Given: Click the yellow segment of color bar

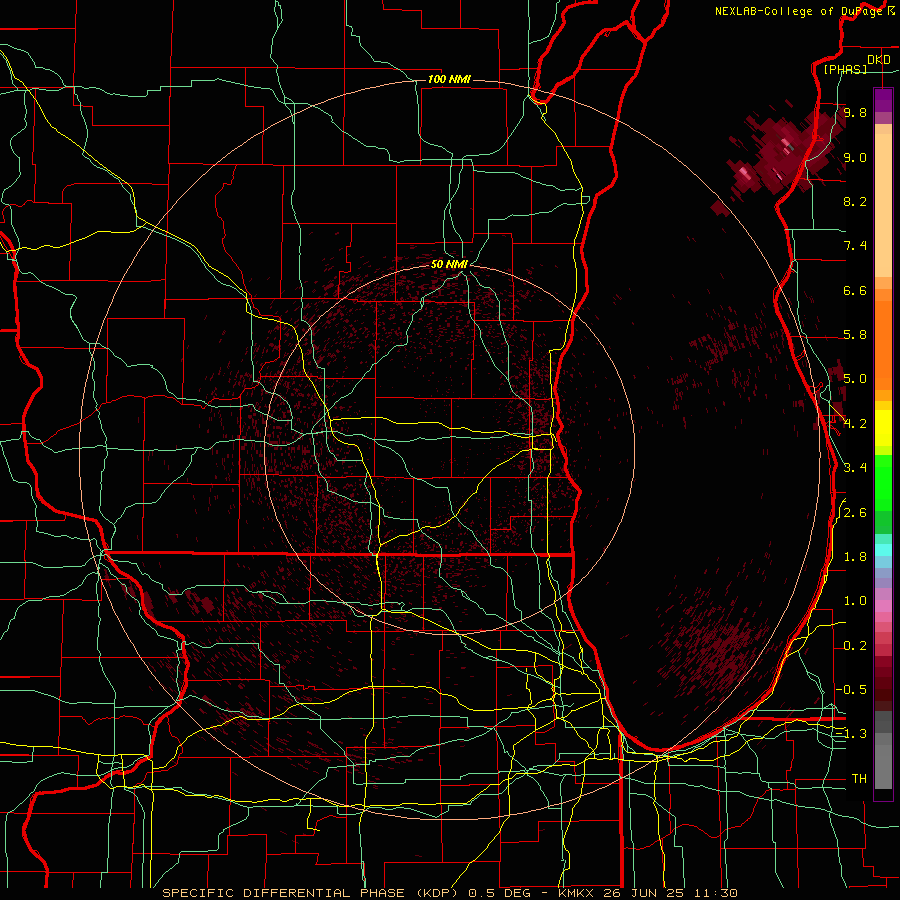Looking at the screenshot, I should tap(883, 428).
